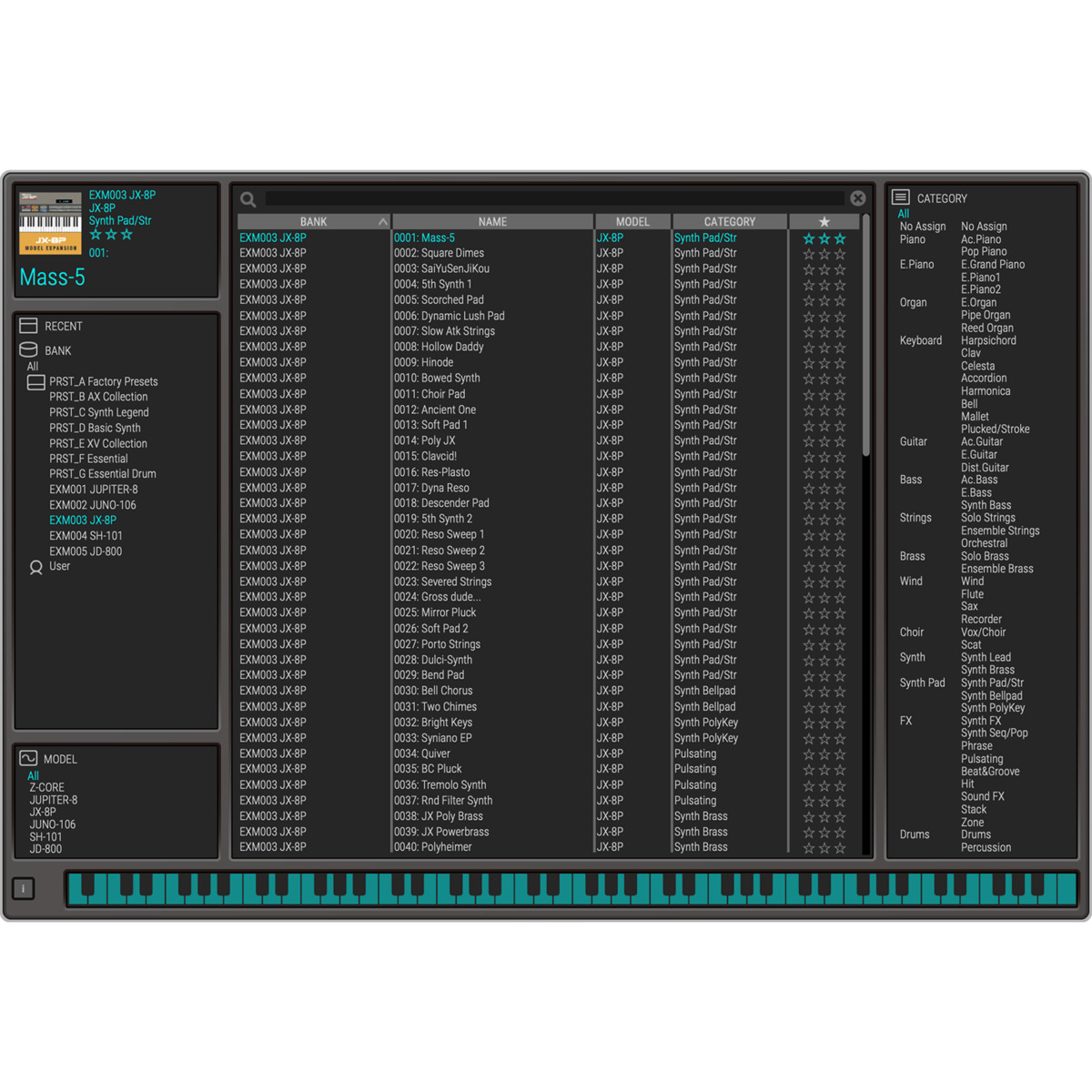Sort list by star rating column header
The image size is (1092, 1092).
(824, 221)
